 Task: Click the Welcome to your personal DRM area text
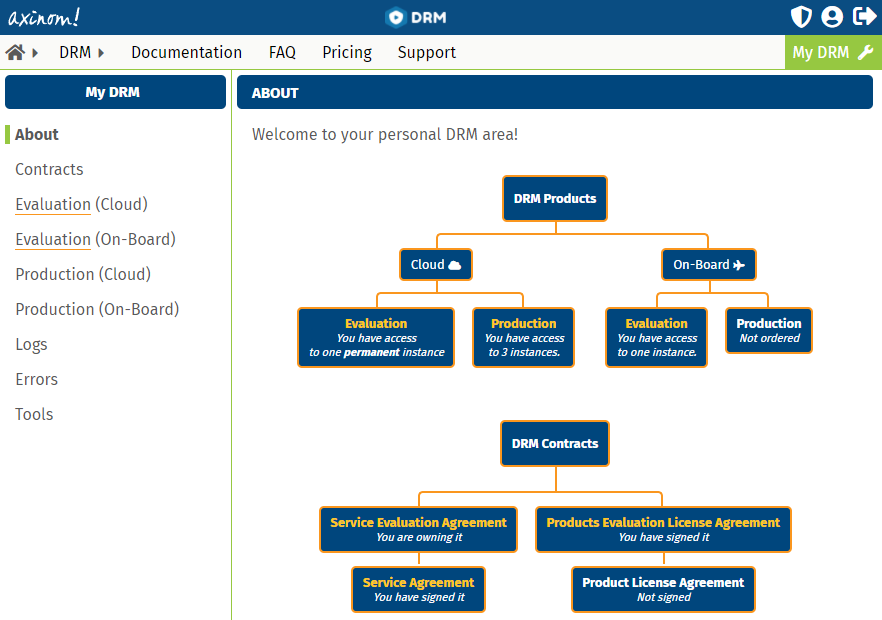tap(385, 134)
